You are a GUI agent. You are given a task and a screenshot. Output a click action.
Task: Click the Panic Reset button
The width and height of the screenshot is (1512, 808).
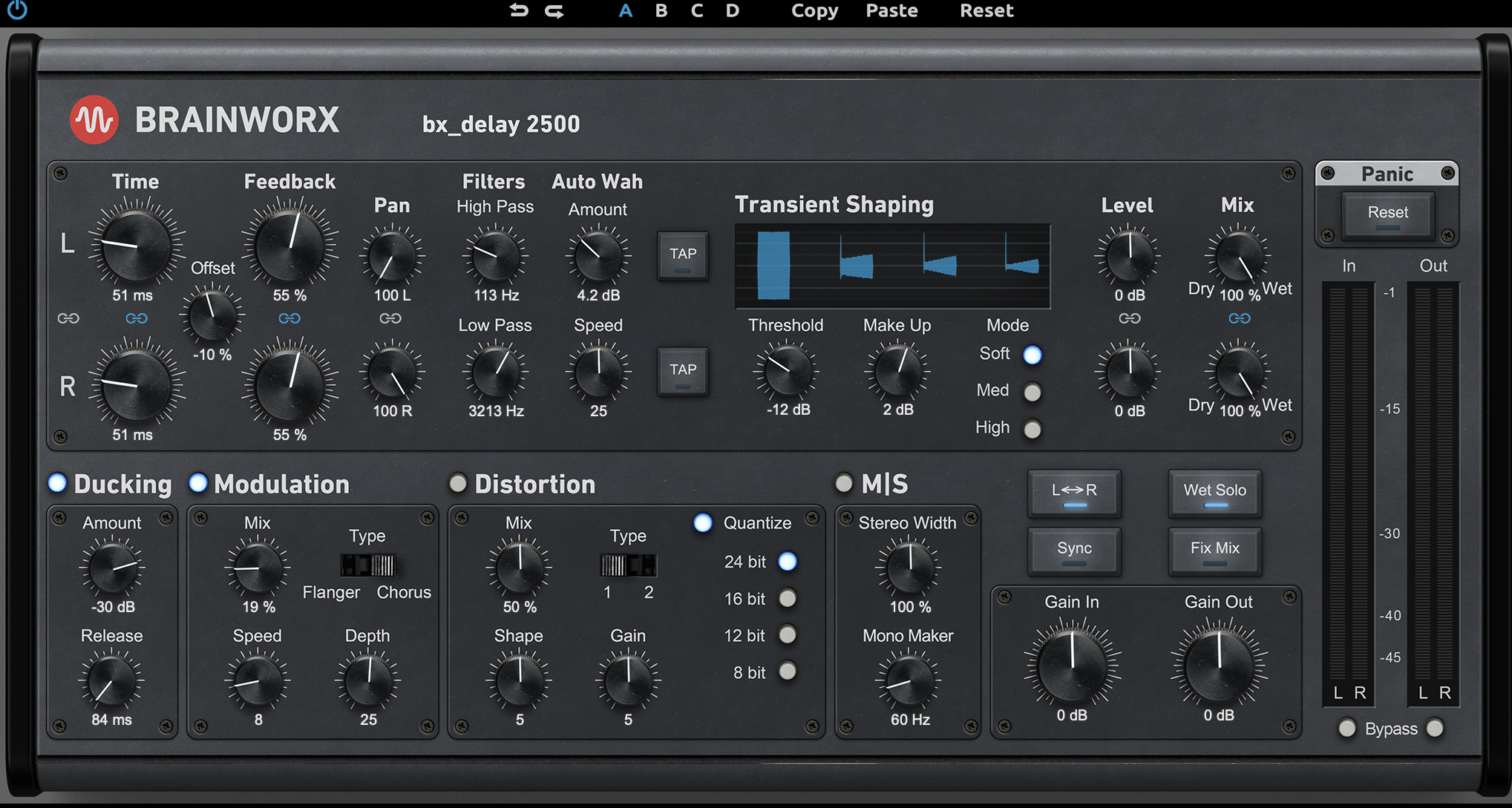point(1388,214)
